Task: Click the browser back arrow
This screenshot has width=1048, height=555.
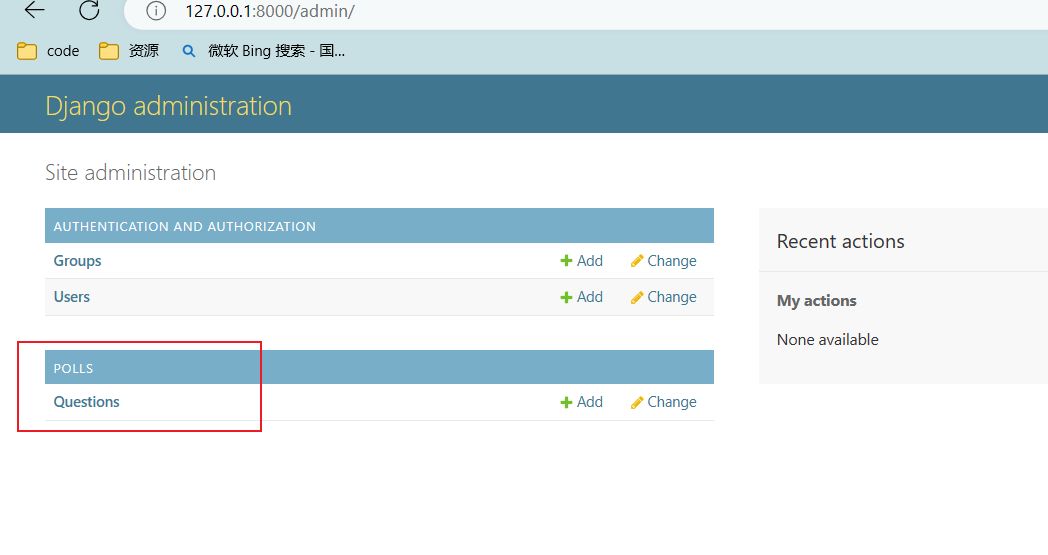Action: (x=34, y=11)
